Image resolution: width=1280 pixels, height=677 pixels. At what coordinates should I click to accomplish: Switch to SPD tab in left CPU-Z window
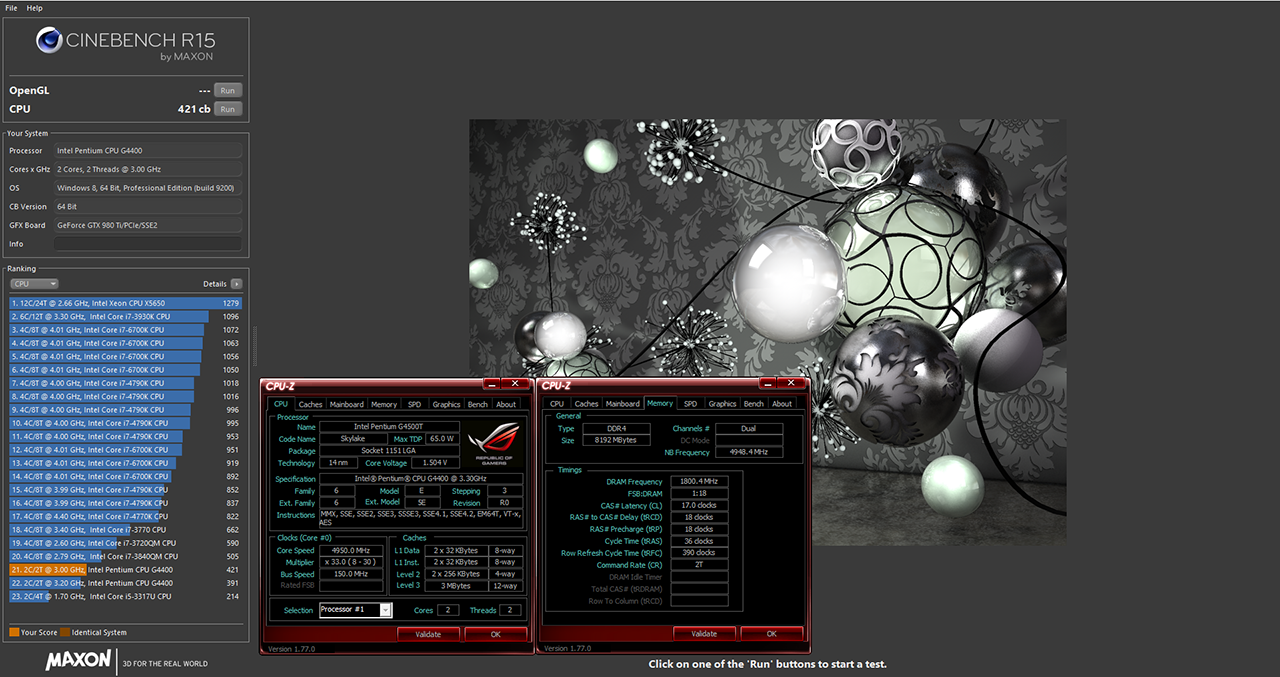point(415,404)
